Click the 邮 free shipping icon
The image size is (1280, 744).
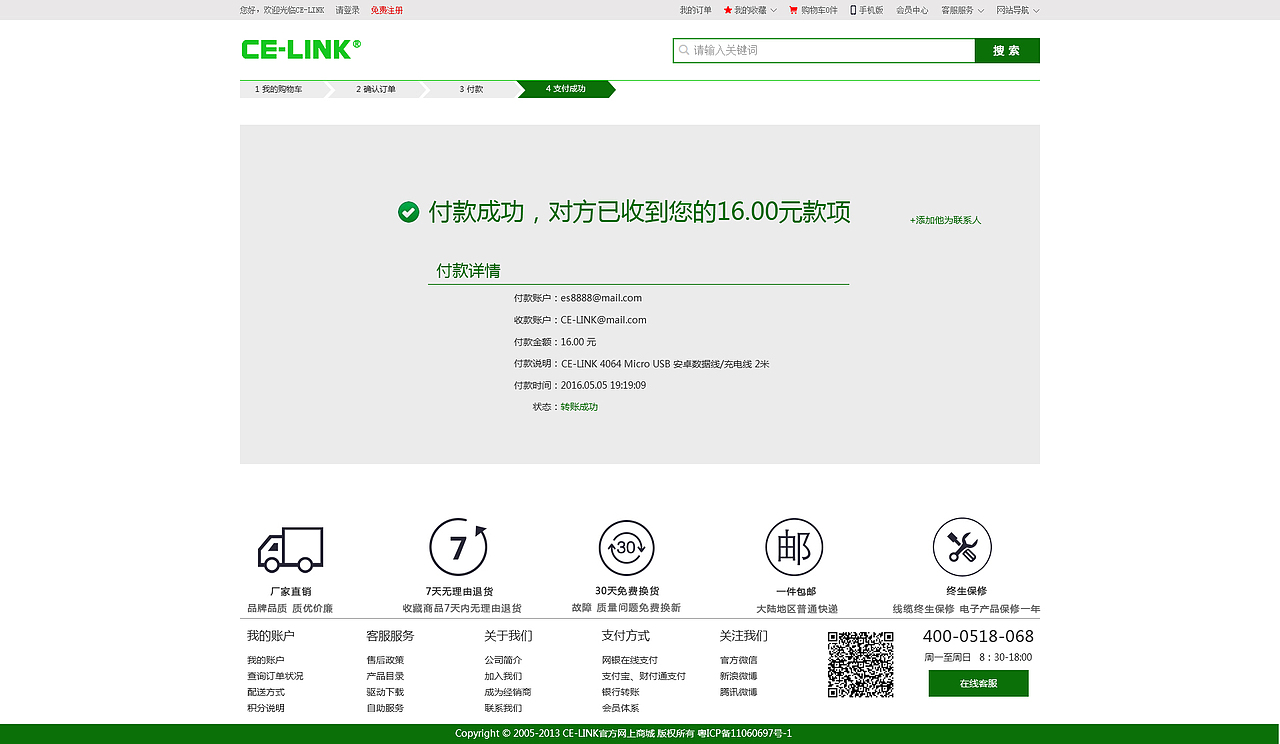(x=794, y=547)
